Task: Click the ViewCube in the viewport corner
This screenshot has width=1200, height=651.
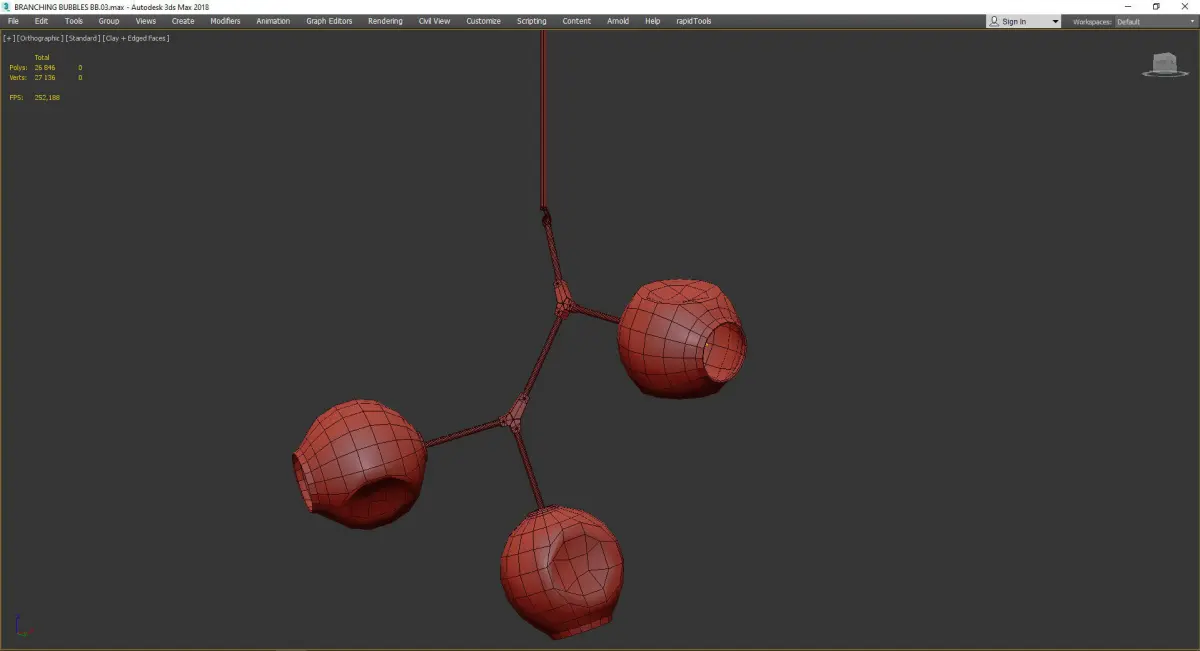Action: pos(1164,63)
